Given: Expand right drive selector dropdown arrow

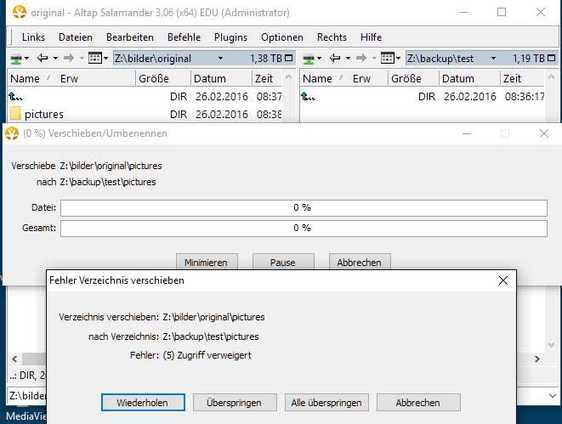Looking at the screenshot, I should [319, 58].
